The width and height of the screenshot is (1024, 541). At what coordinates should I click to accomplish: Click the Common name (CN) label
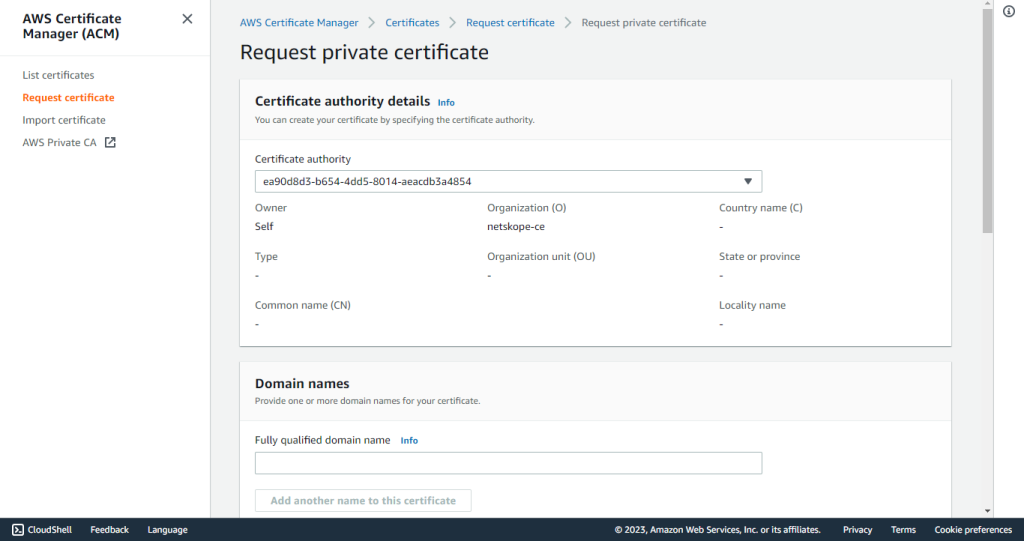tap(302, 305)
